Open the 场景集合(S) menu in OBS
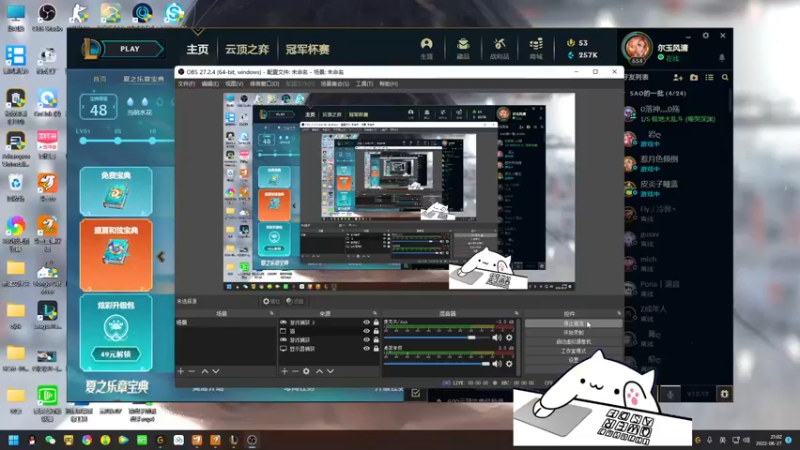 335,84
